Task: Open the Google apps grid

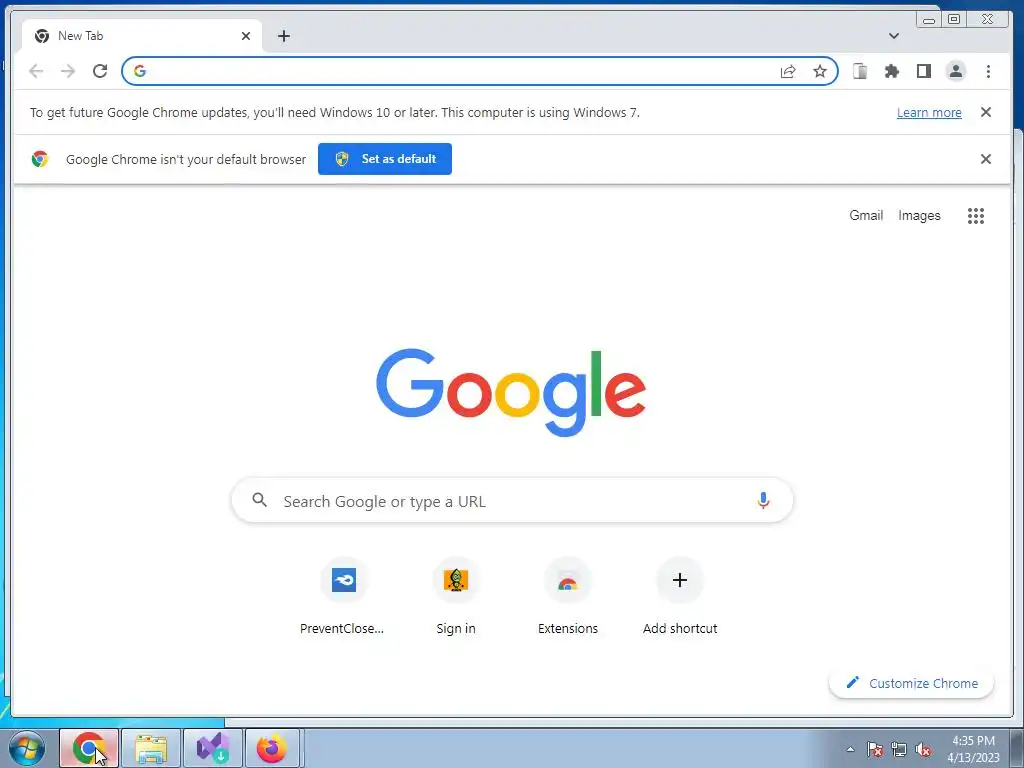Action: [976, 216]
